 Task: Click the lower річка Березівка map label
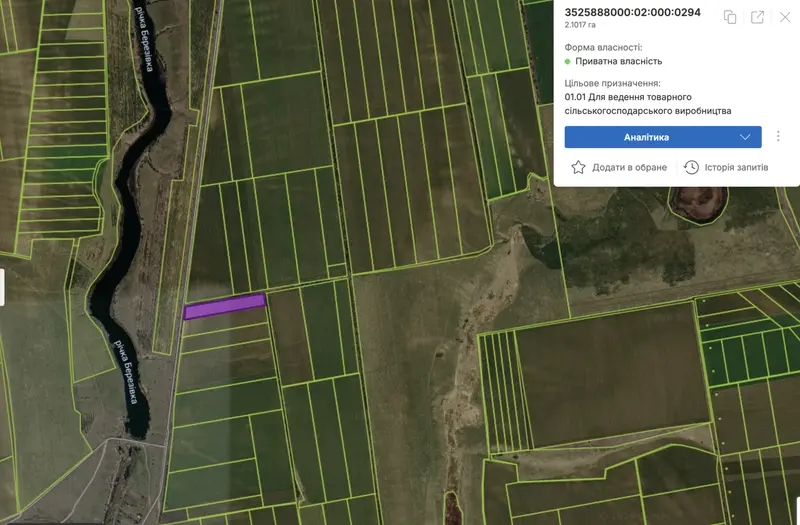(x=126, y=371)
